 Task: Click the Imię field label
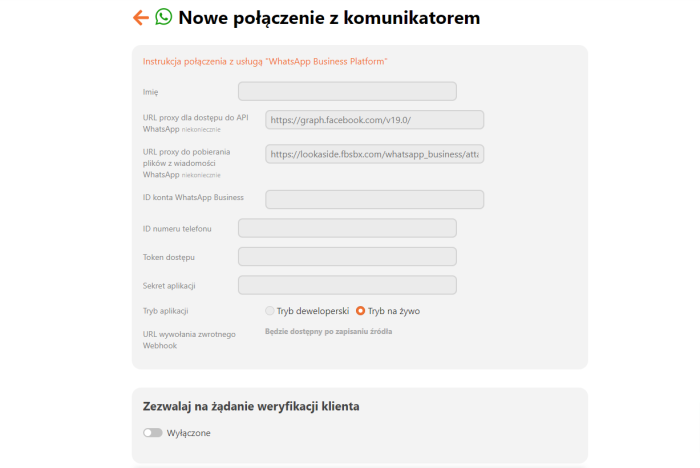coord(151,92)
